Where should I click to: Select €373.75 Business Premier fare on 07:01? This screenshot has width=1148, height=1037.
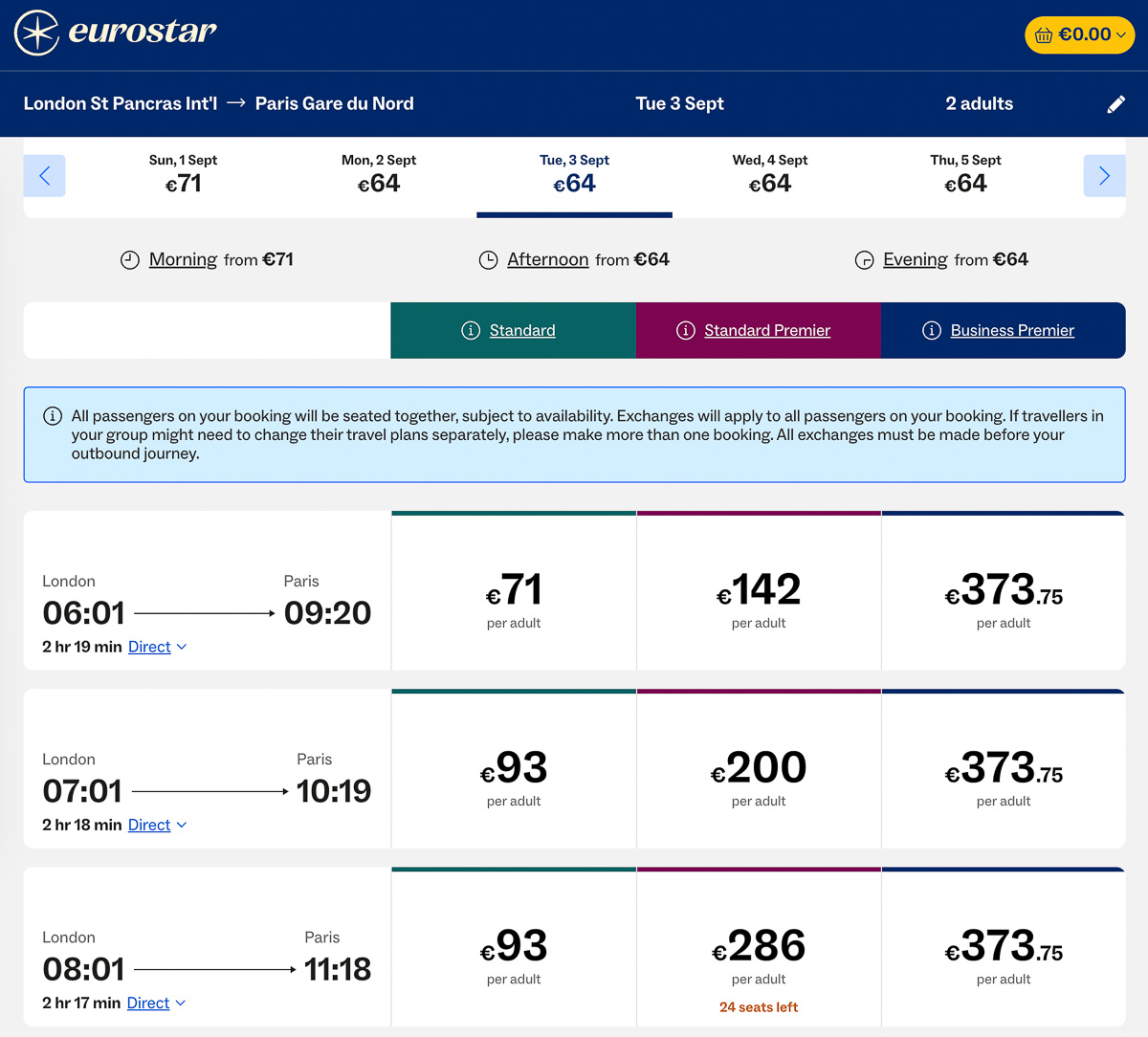(x=1004, y=770)
